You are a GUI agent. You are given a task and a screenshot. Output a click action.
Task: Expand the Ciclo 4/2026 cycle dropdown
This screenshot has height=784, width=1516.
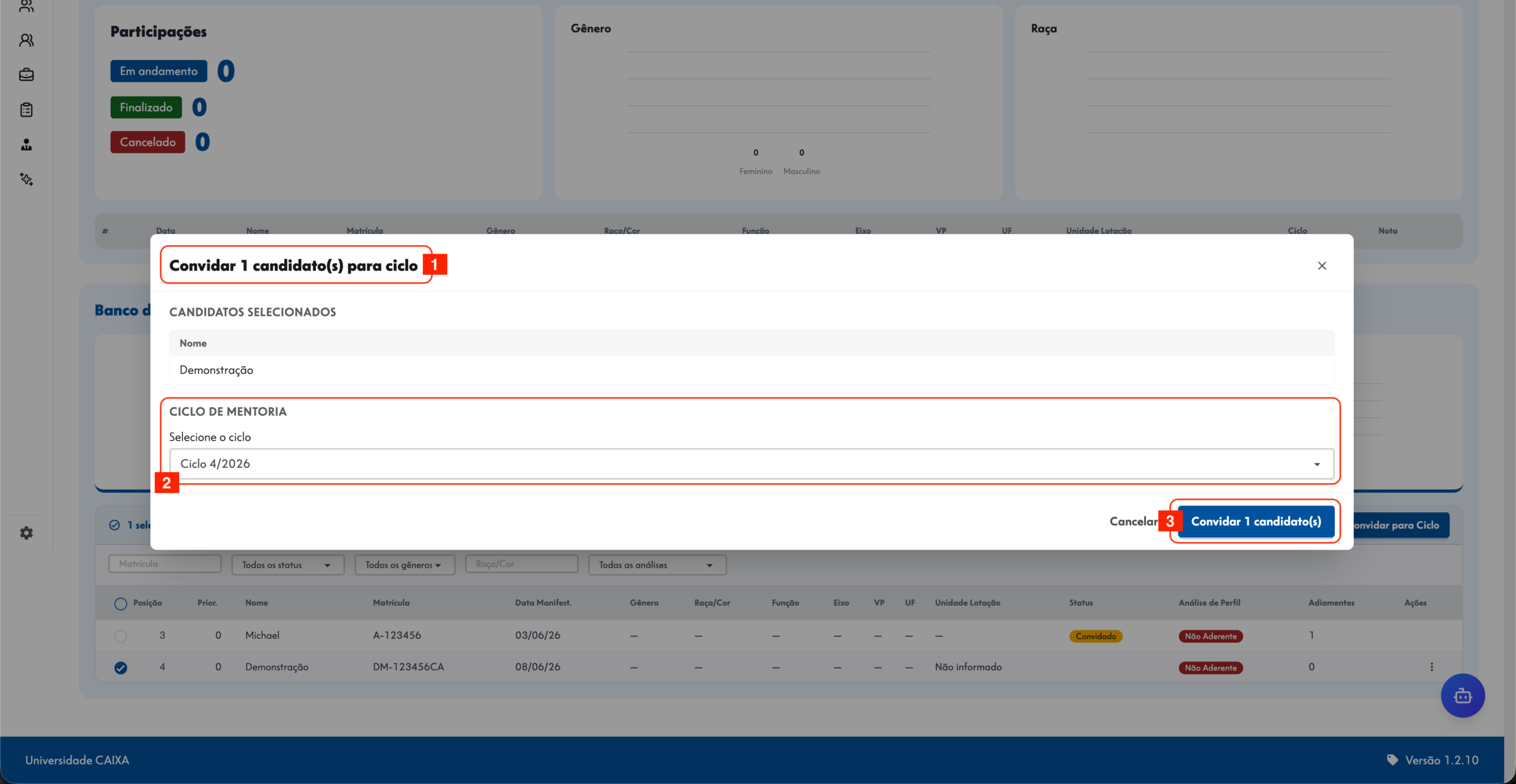click(x=751, y=464)
